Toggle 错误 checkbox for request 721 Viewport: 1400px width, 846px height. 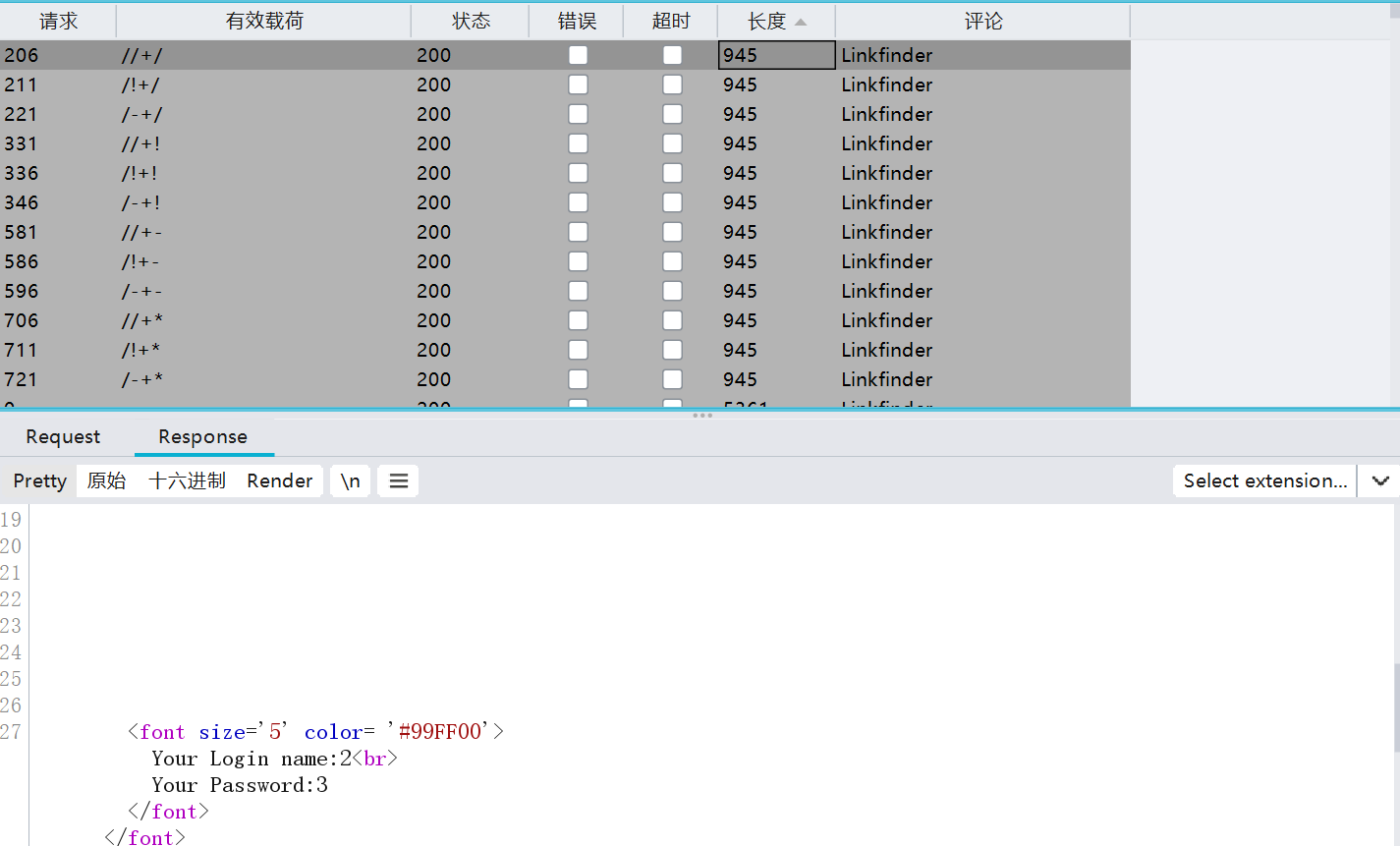click(x=578, y=379)
